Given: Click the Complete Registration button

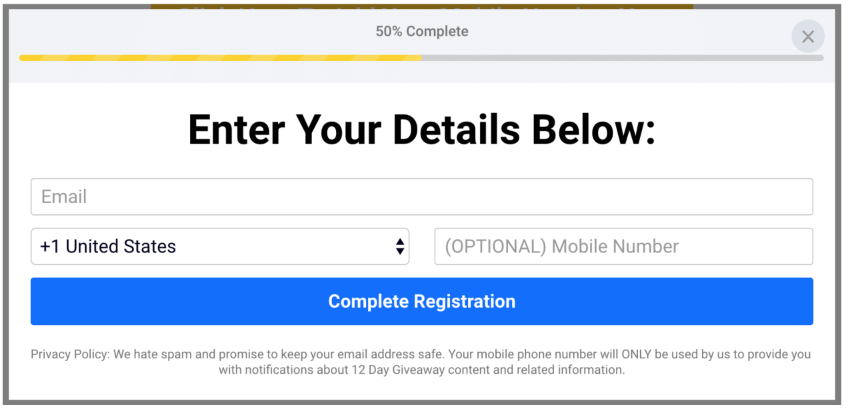Looking at the screenshot, I should (x=421, y=302).
